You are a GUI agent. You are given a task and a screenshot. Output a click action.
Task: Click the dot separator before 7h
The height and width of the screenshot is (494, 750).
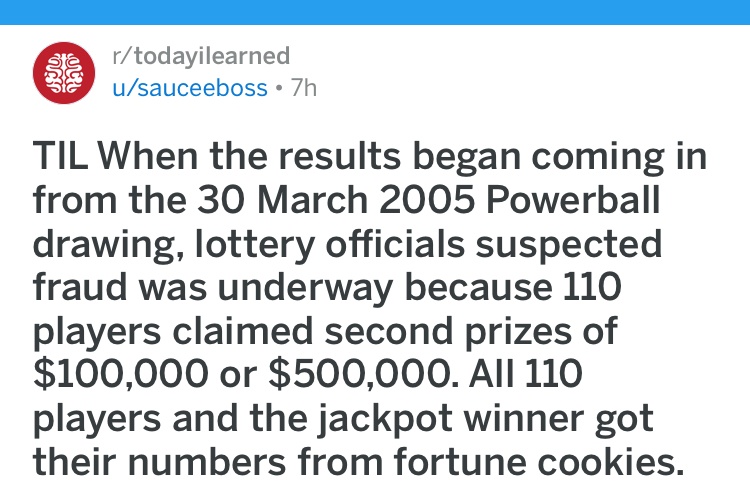(x=279, y=88)
